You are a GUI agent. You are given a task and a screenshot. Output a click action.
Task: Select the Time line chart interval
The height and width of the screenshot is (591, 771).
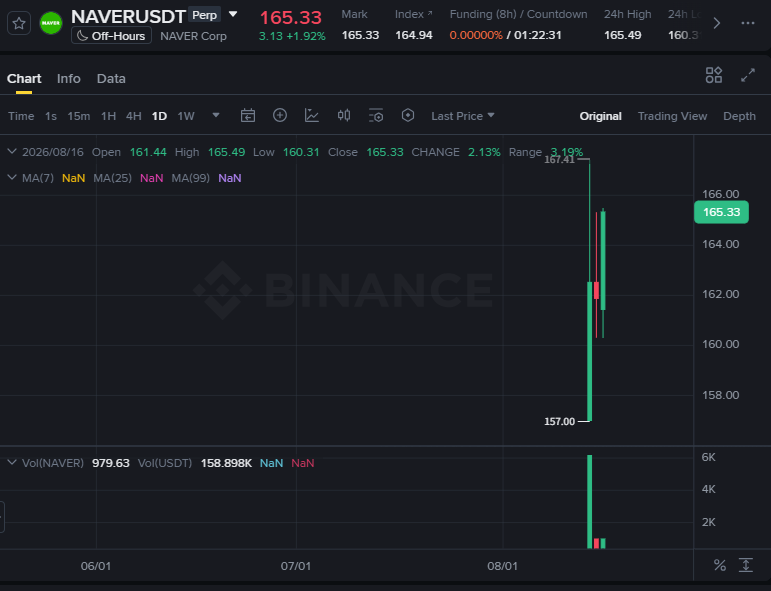(x=21, y=116)
